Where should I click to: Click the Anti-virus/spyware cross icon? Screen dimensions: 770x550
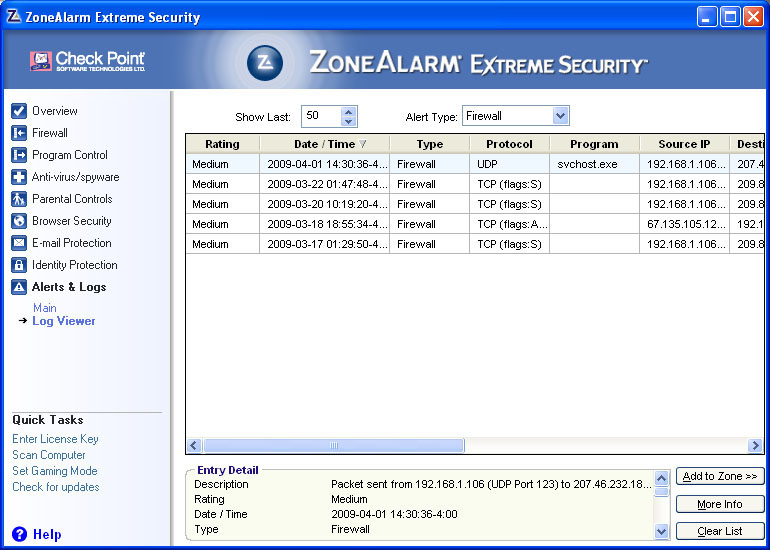click(x=19, y=177)
